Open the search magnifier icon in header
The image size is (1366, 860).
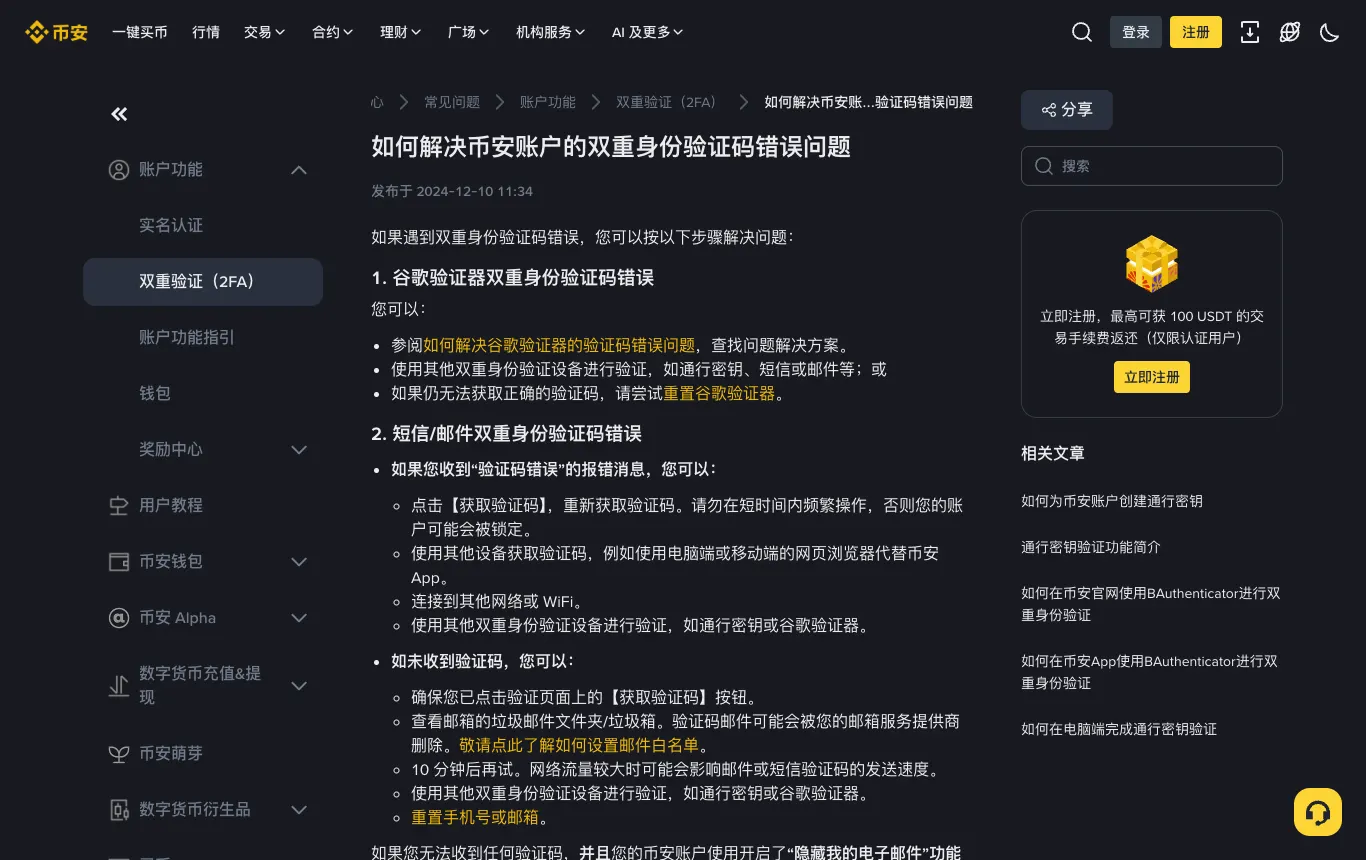1081,32
